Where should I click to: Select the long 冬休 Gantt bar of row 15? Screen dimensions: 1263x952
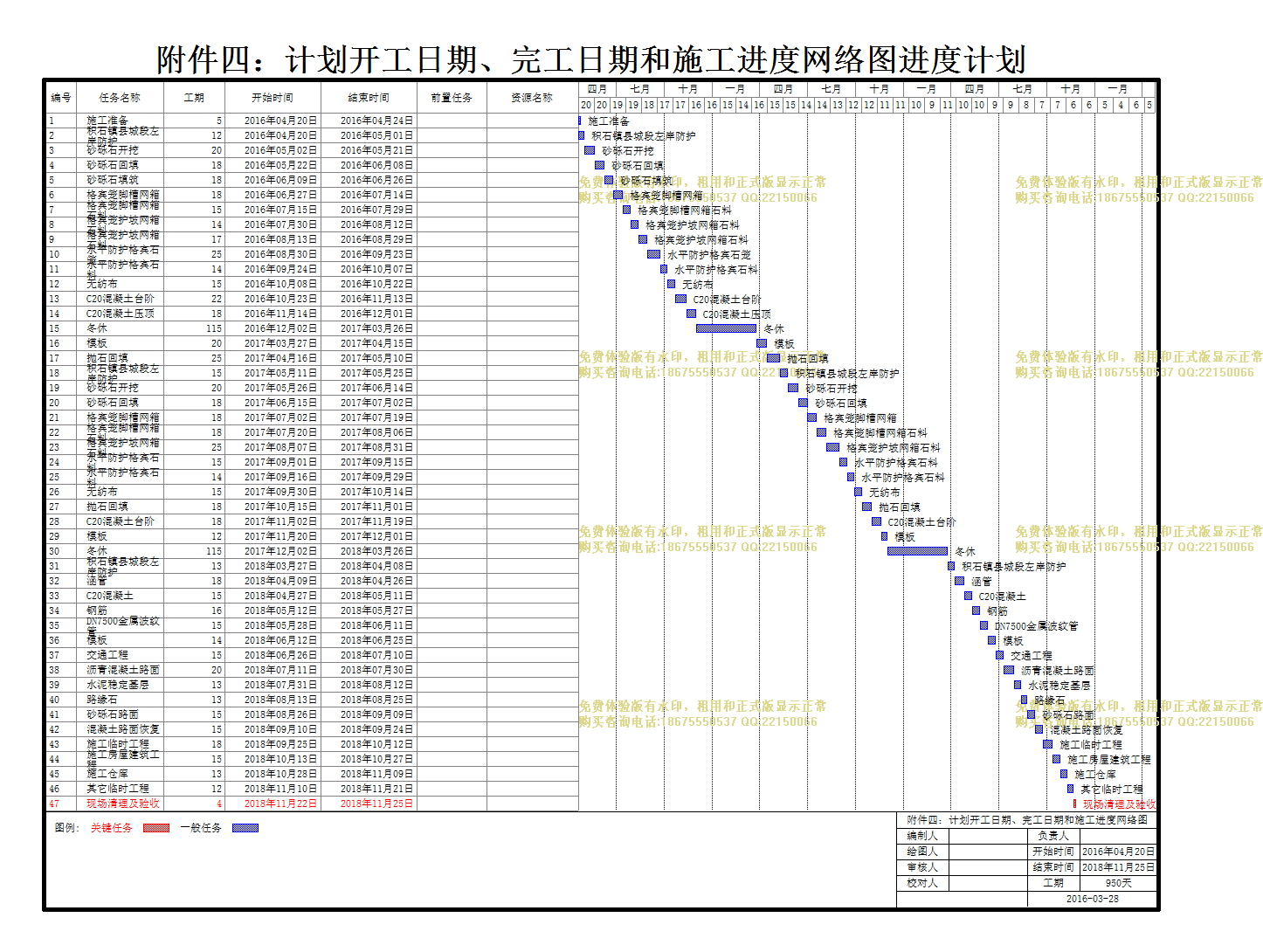[726, 328]
